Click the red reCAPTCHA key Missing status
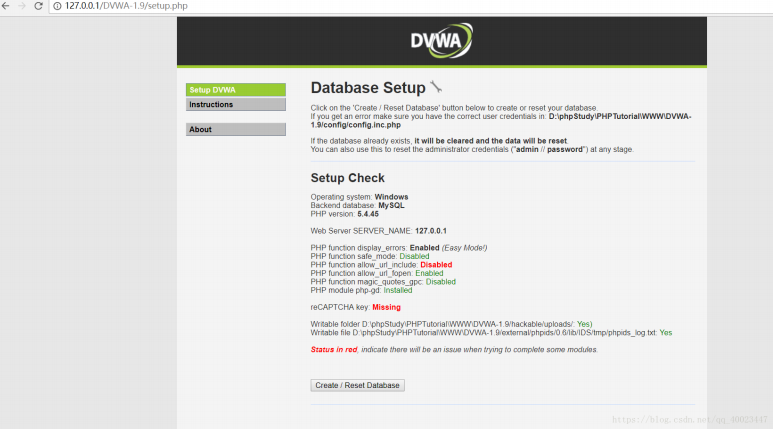 coord(386,307)
